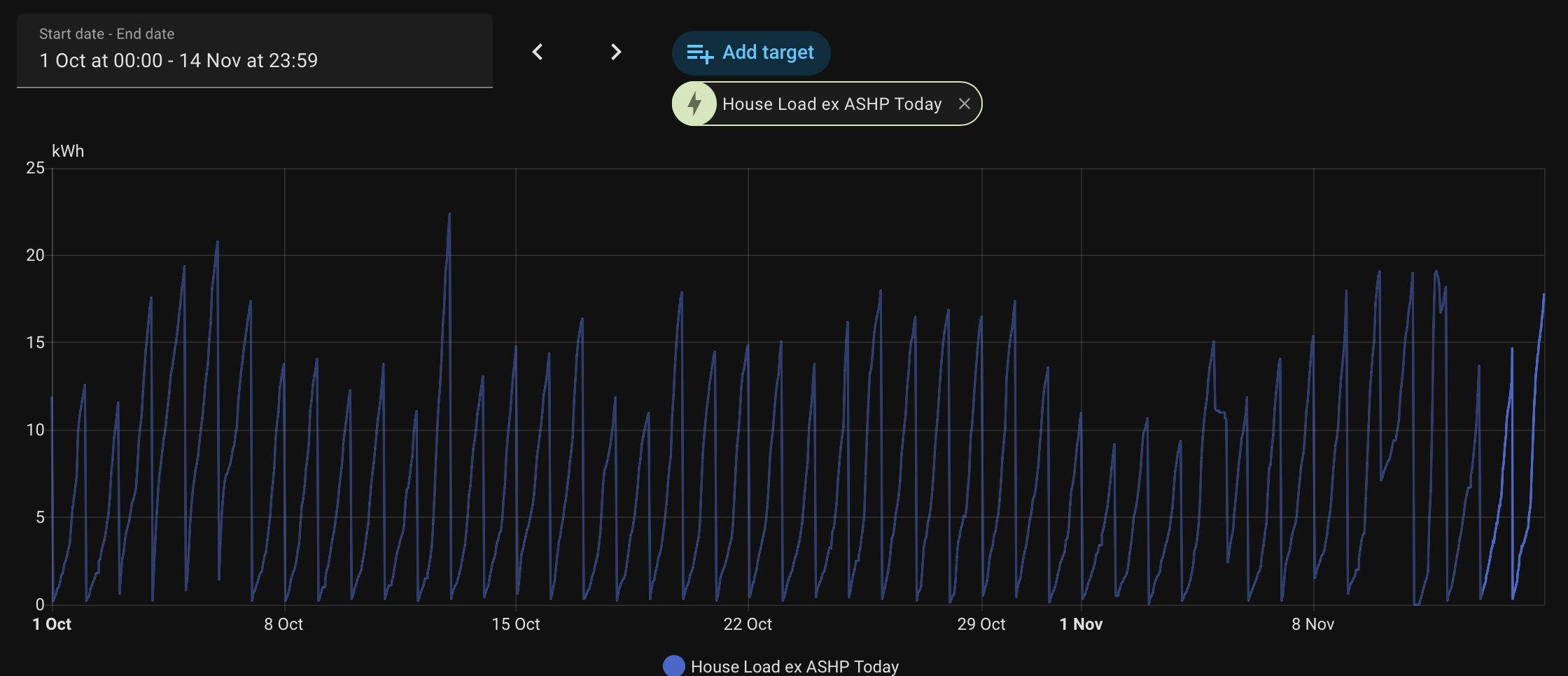The width and height of the screenshot is (1568, 676).
Task: Click the 13 Oct peak on chart
Action: pos(449,214)
